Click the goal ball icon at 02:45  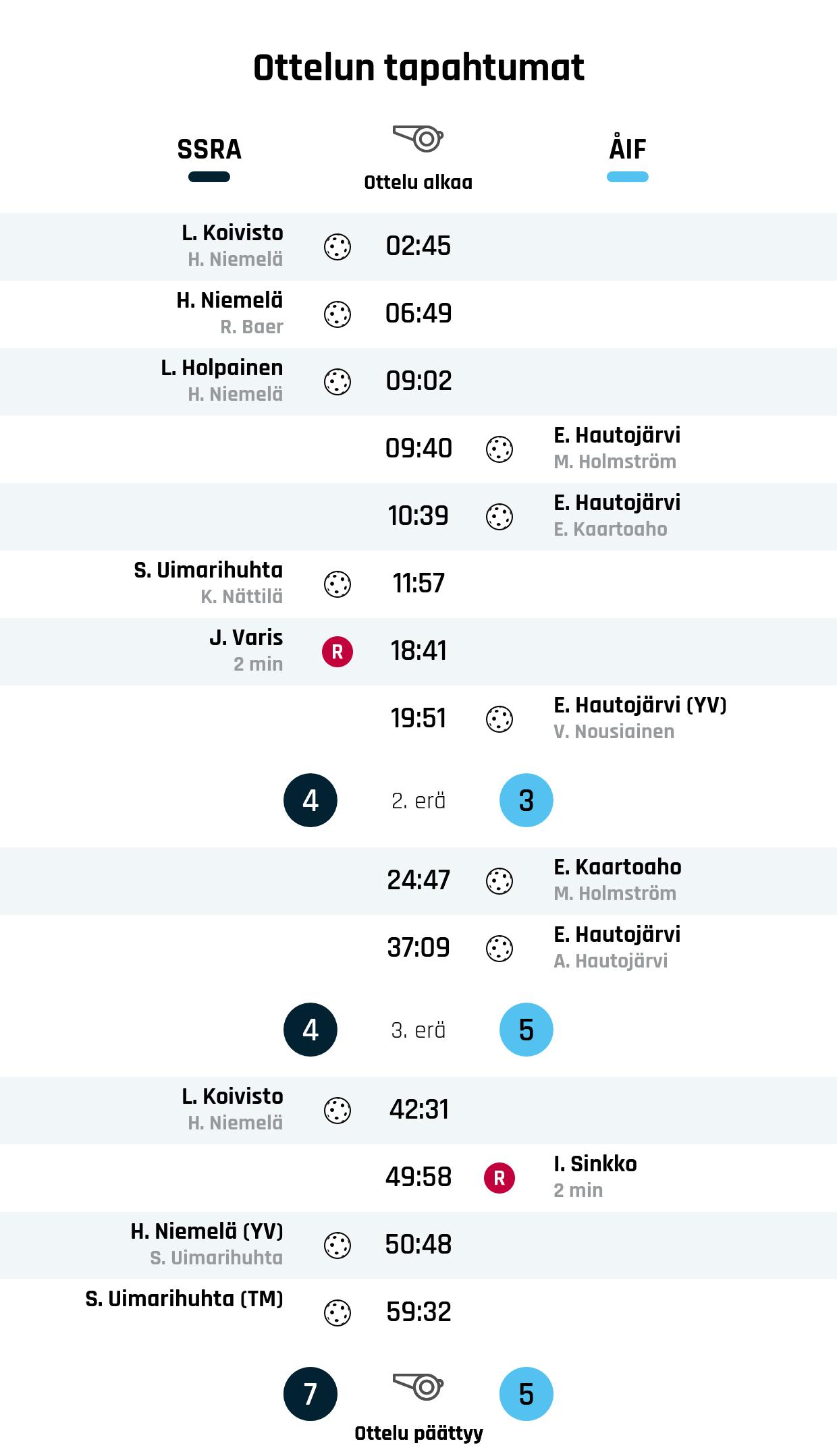[x=337, y=247]
